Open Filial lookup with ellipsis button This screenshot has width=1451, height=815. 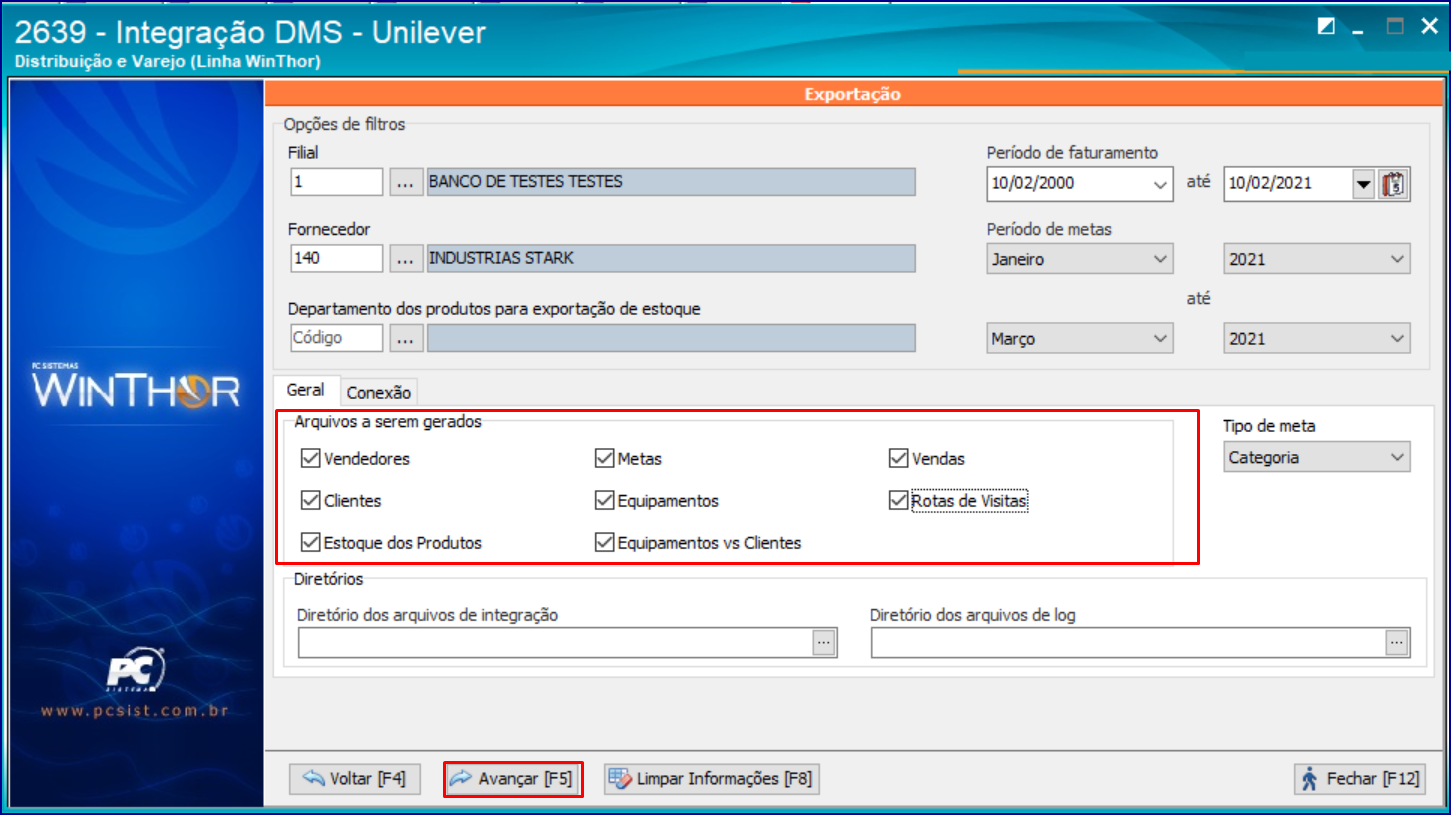[404, 182]
